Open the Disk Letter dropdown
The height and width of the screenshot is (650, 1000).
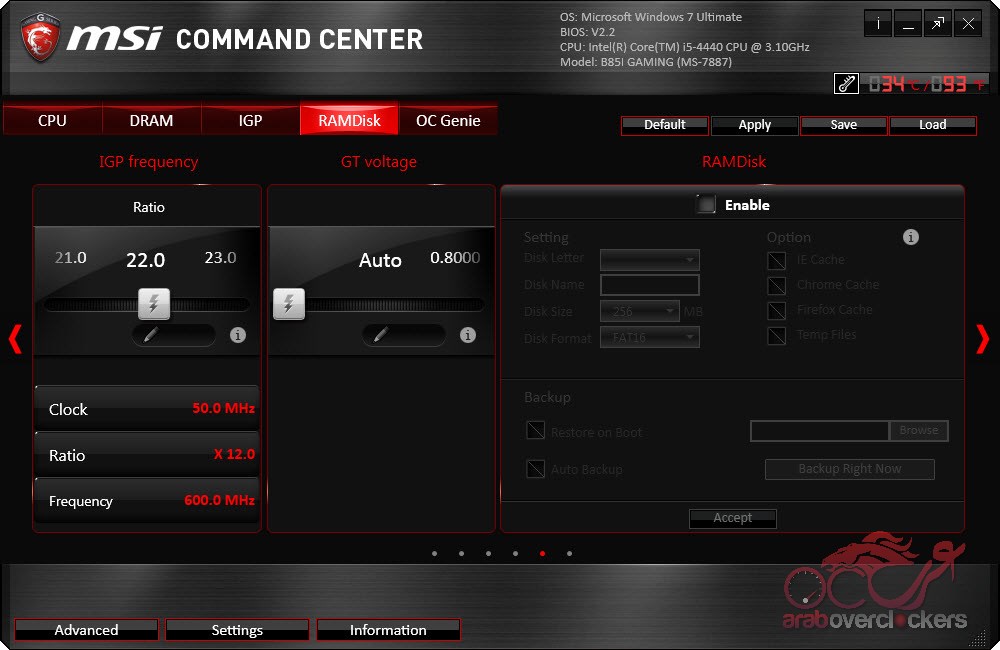[649, 260]
